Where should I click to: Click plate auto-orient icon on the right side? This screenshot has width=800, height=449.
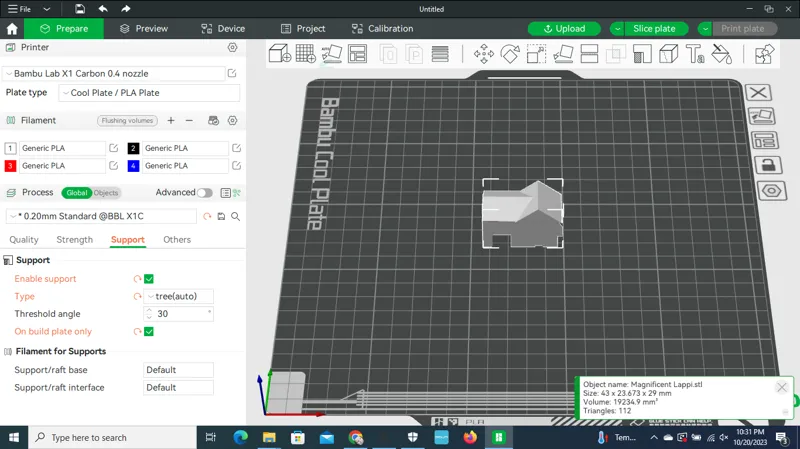[x=761, y=116]
